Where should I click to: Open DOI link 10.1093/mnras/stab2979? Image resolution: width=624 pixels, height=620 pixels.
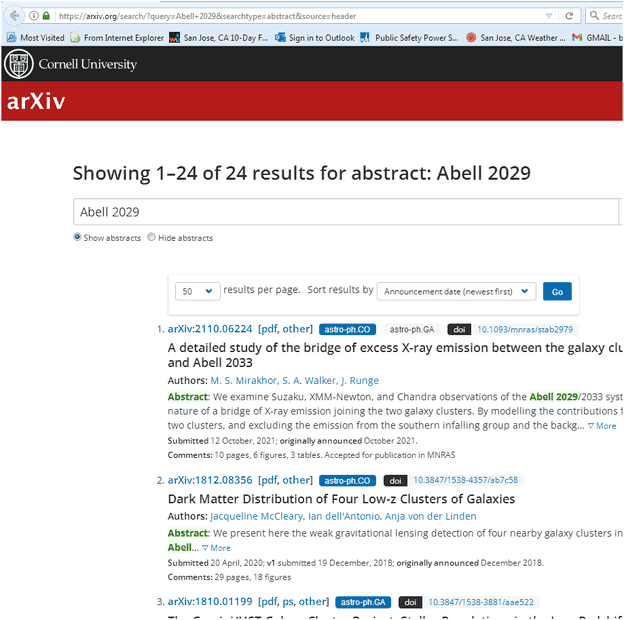(x=525, y=329)
